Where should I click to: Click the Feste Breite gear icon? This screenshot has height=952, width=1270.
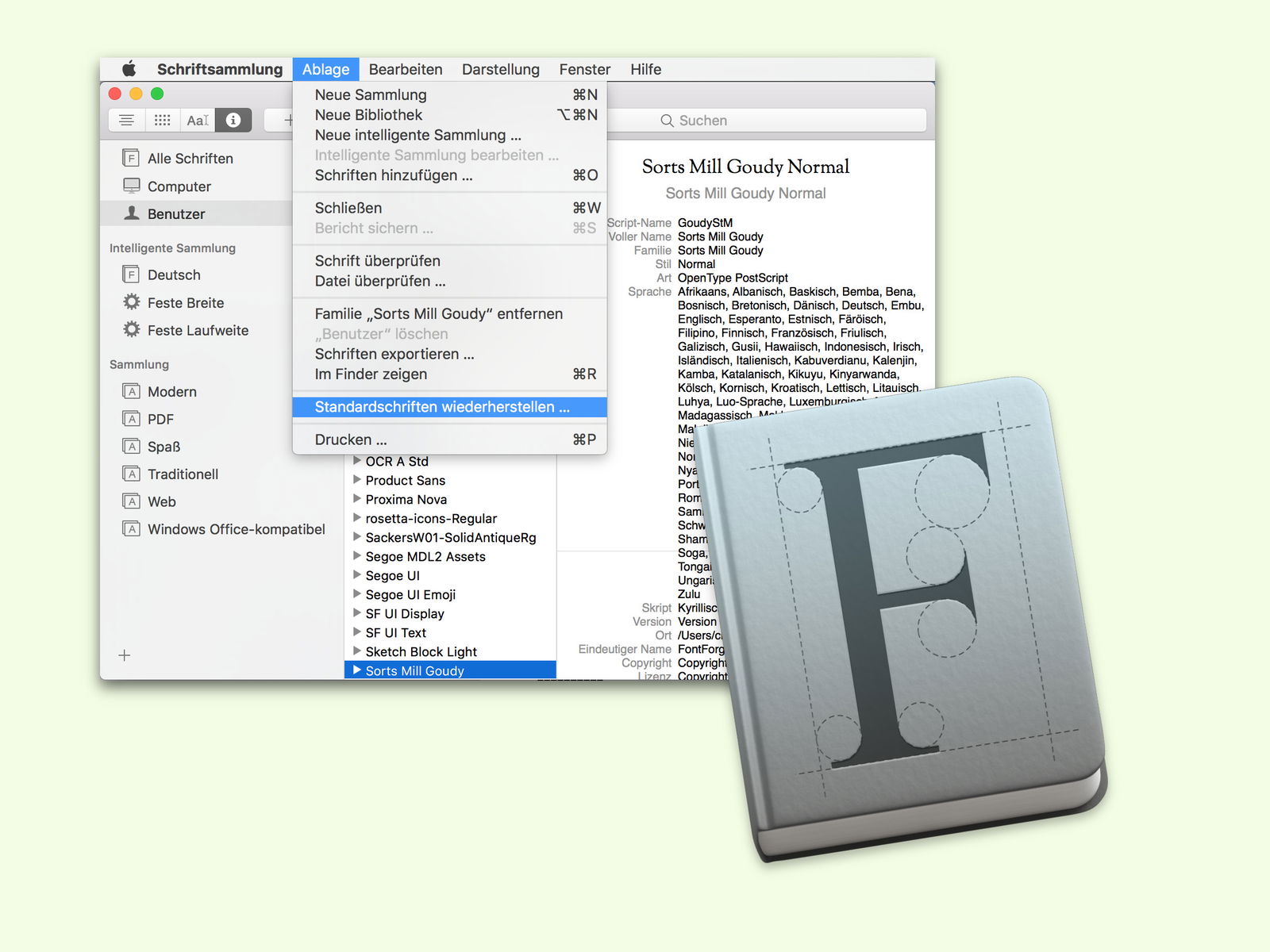(x=131, y=302)
